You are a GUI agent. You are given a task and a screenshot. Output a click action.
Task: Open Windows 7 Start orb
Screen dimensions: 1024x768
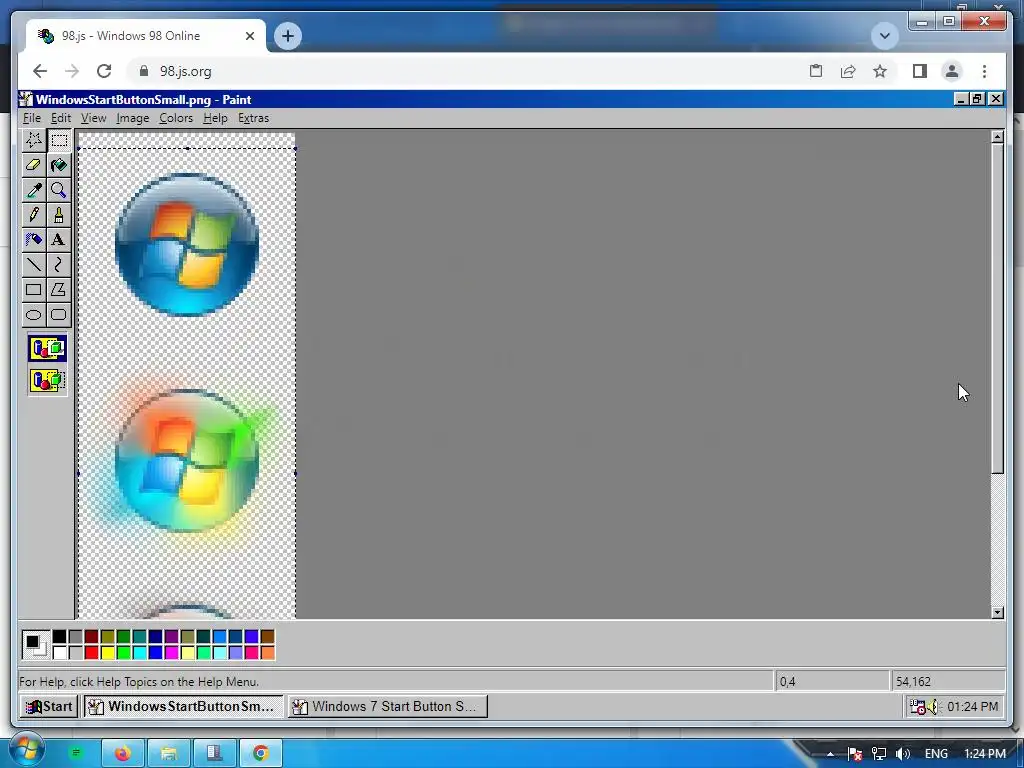pos(26,751)
